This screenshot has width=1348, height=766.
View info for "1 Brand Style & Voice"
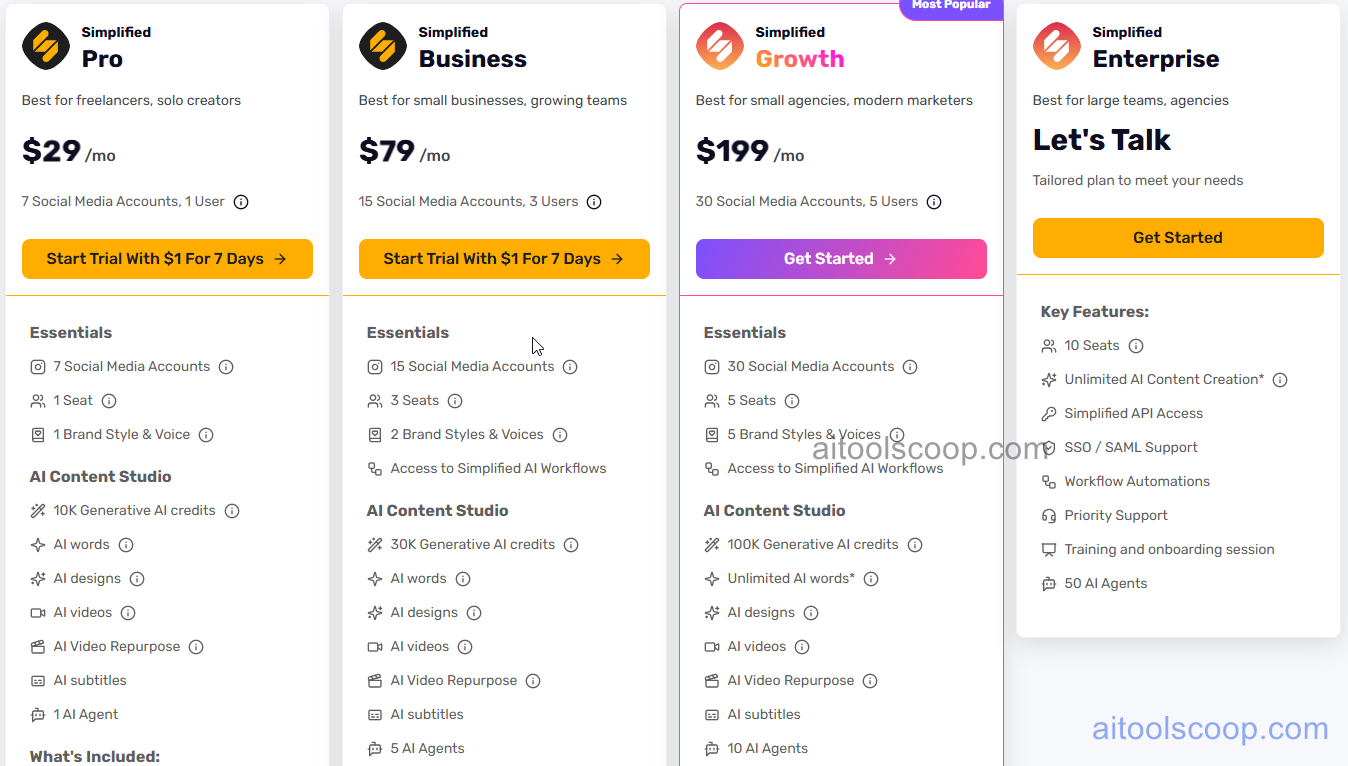(x=205, y=434)
